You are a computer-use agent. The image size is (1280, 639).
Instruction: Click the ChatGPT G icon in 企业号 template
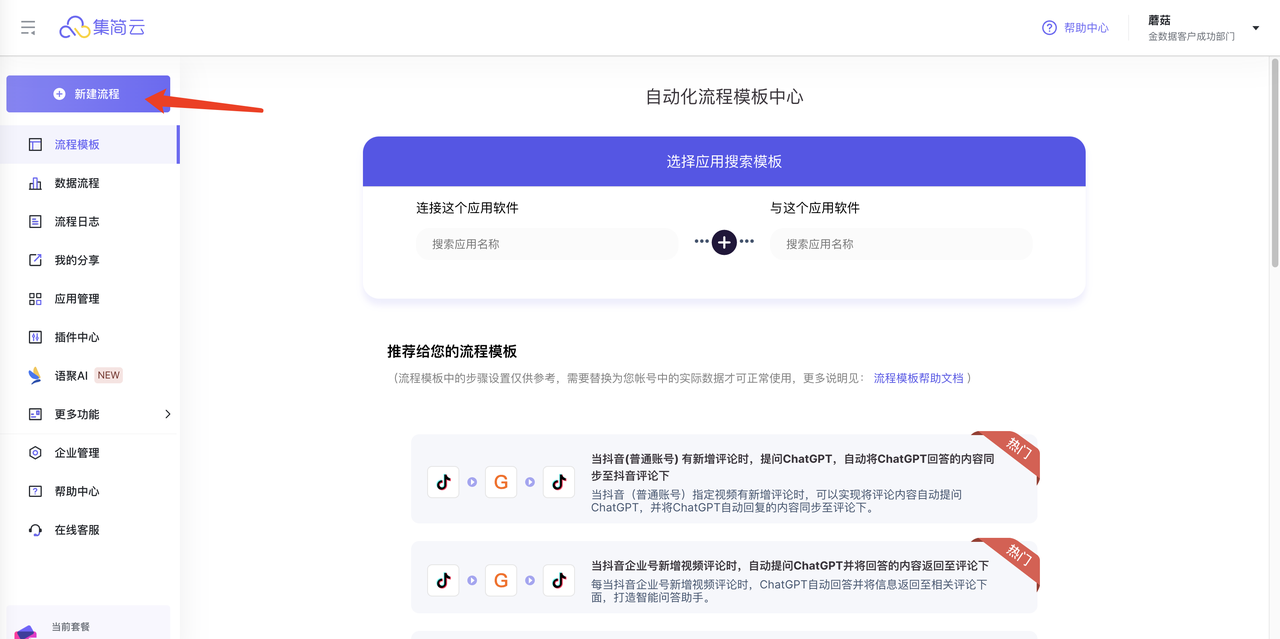[501, 580]
